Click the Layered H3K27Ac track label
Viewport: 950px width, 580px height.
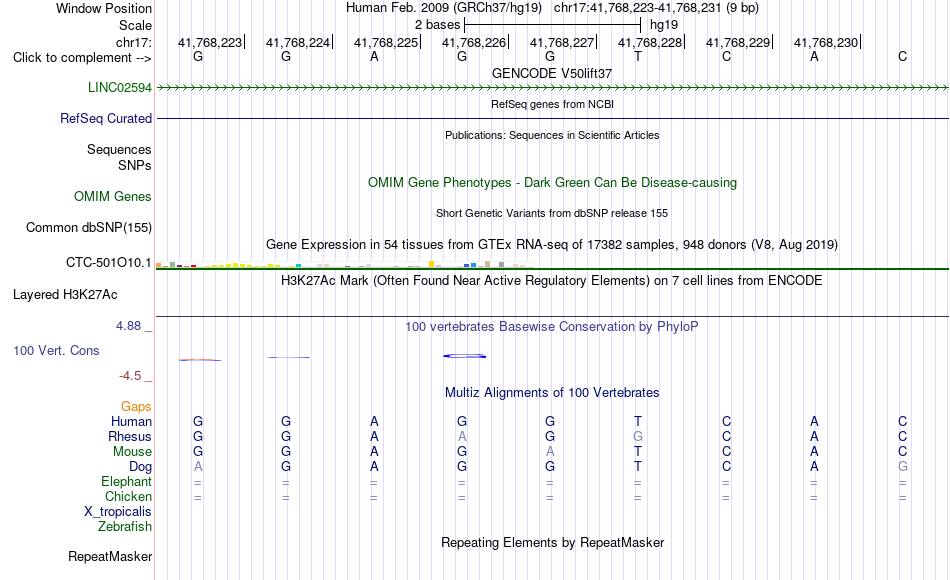[65, 295]
